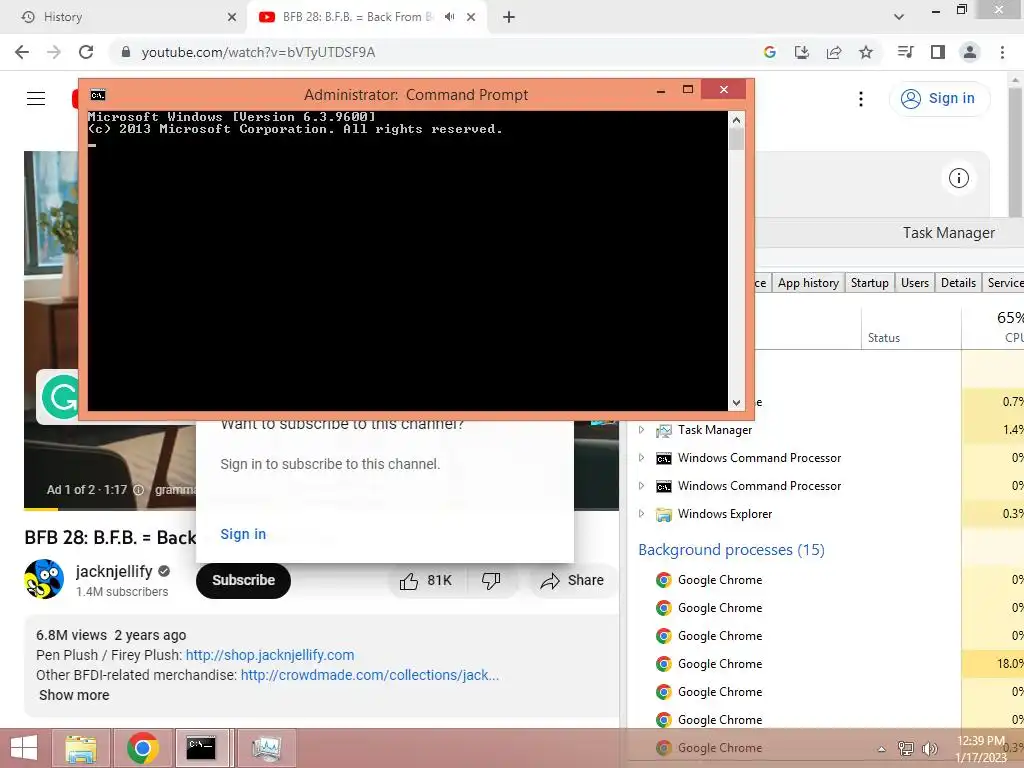Screen dimensions: 1024x768
Task: Click Task Manager icon on taskbar
Action: pos(266,748)
